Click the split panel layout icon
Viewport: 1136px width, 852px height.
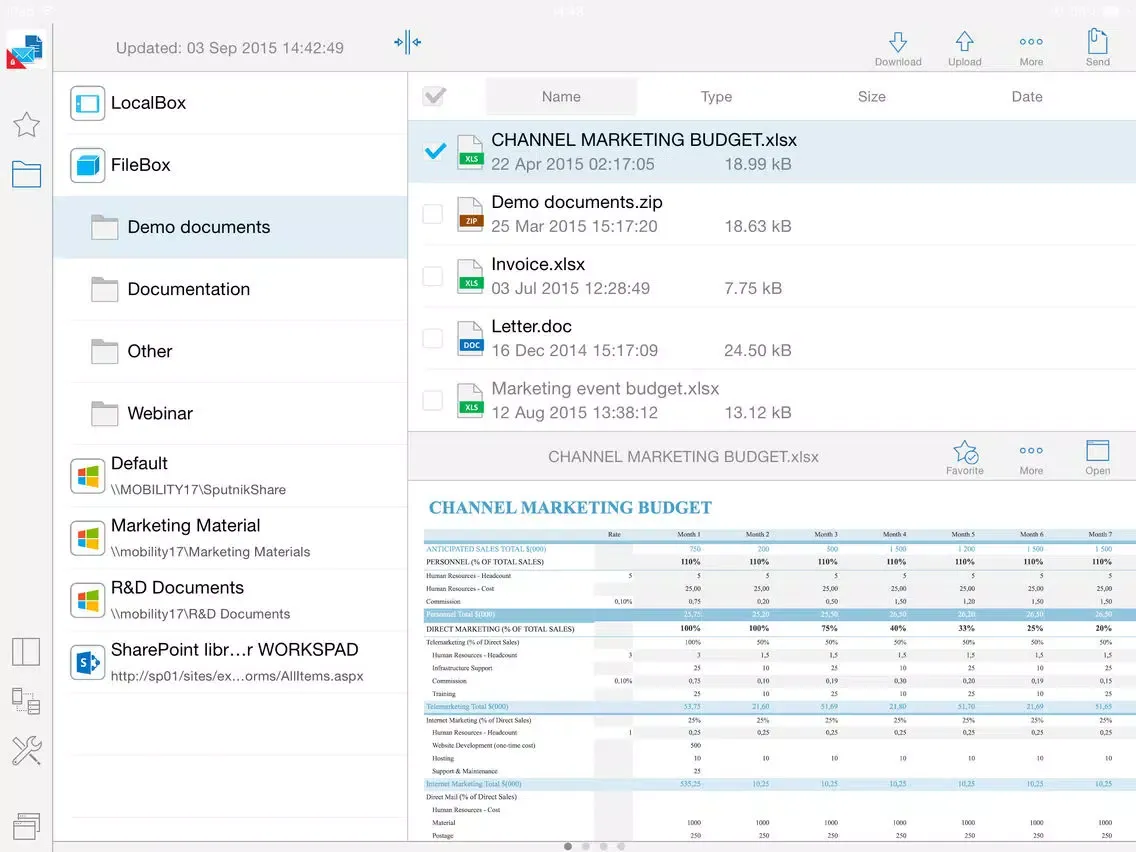click(x=26, y=651)
